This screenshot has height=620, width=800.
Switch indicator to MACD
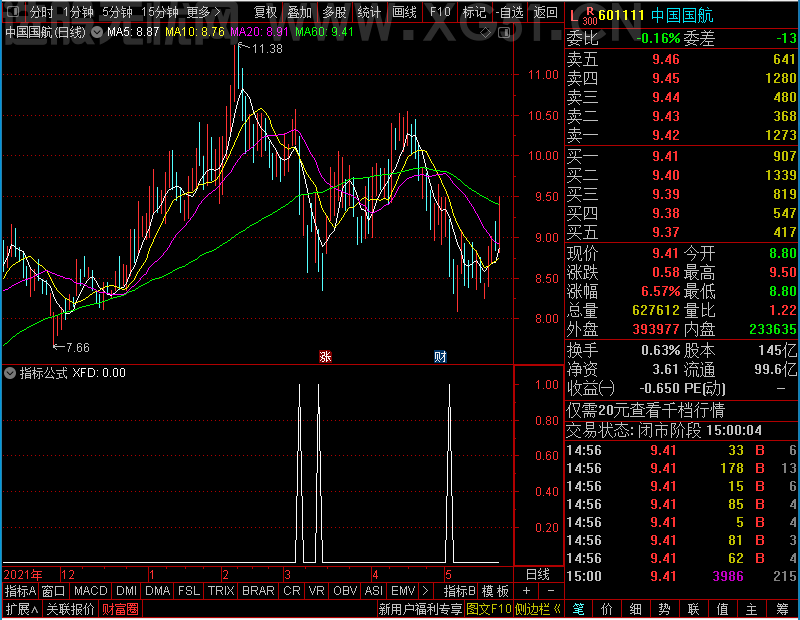pyautogui.click(x=91, y=591)
